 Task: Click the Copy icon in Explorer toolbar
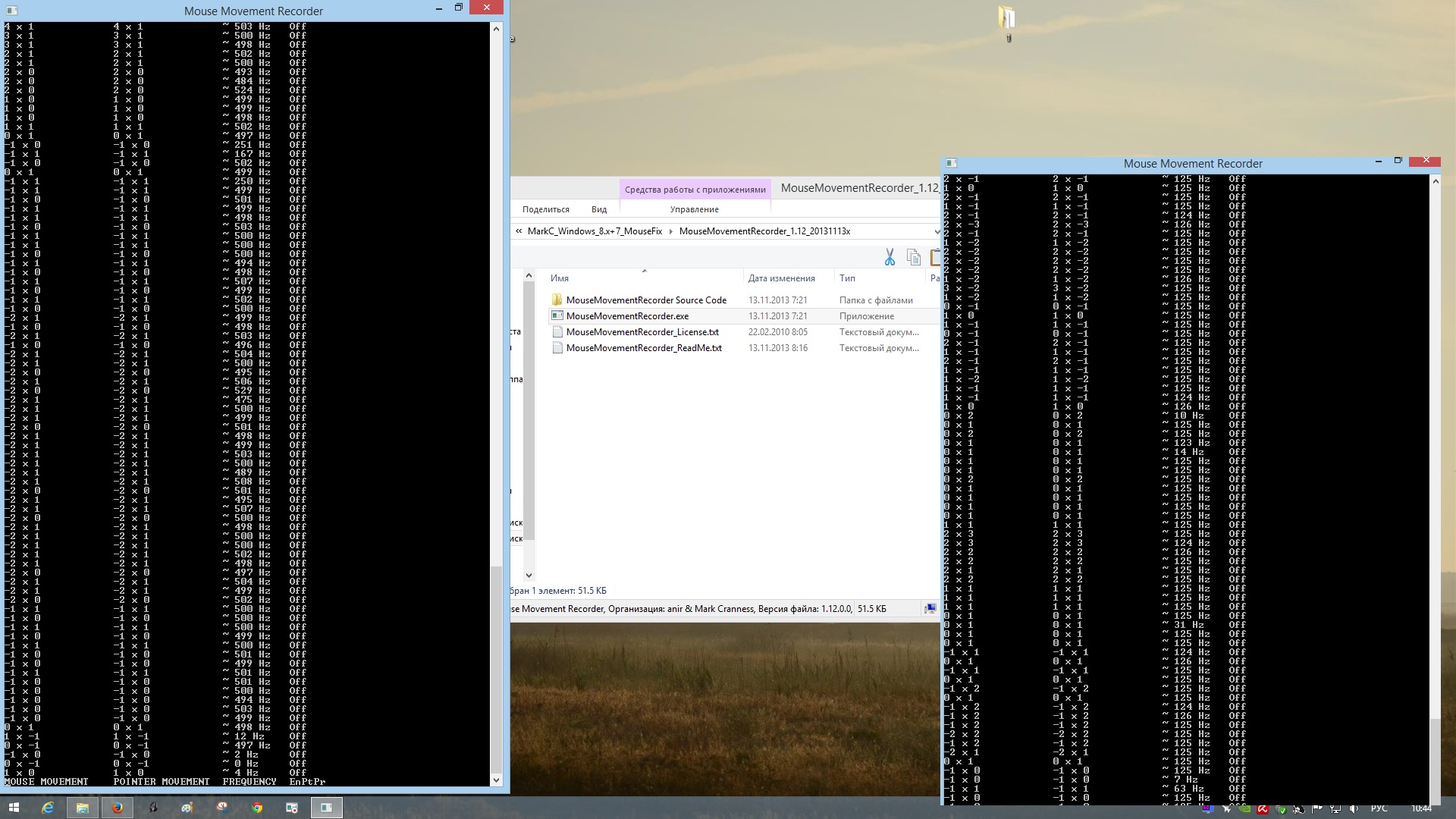[x=913, y=258]
